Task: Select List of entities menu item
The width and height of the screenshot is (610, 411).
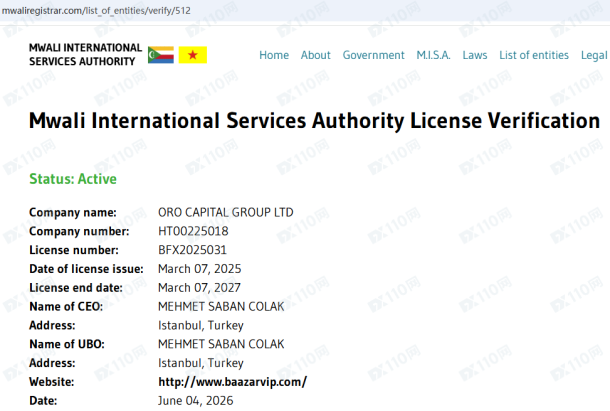Action: coord(534,55)
